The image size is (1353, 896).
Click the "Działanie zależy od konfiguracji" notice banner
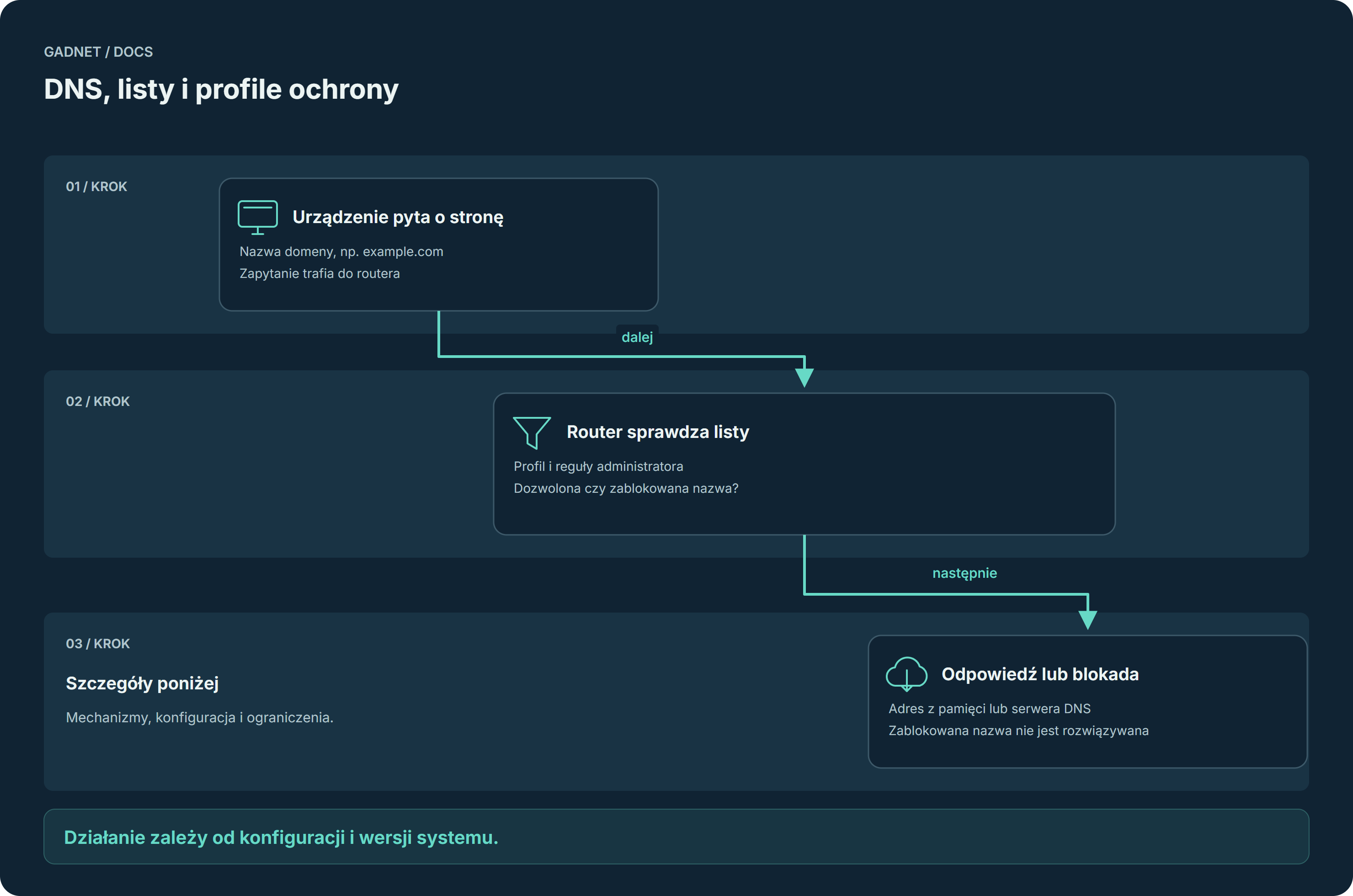tap(676, 837)
